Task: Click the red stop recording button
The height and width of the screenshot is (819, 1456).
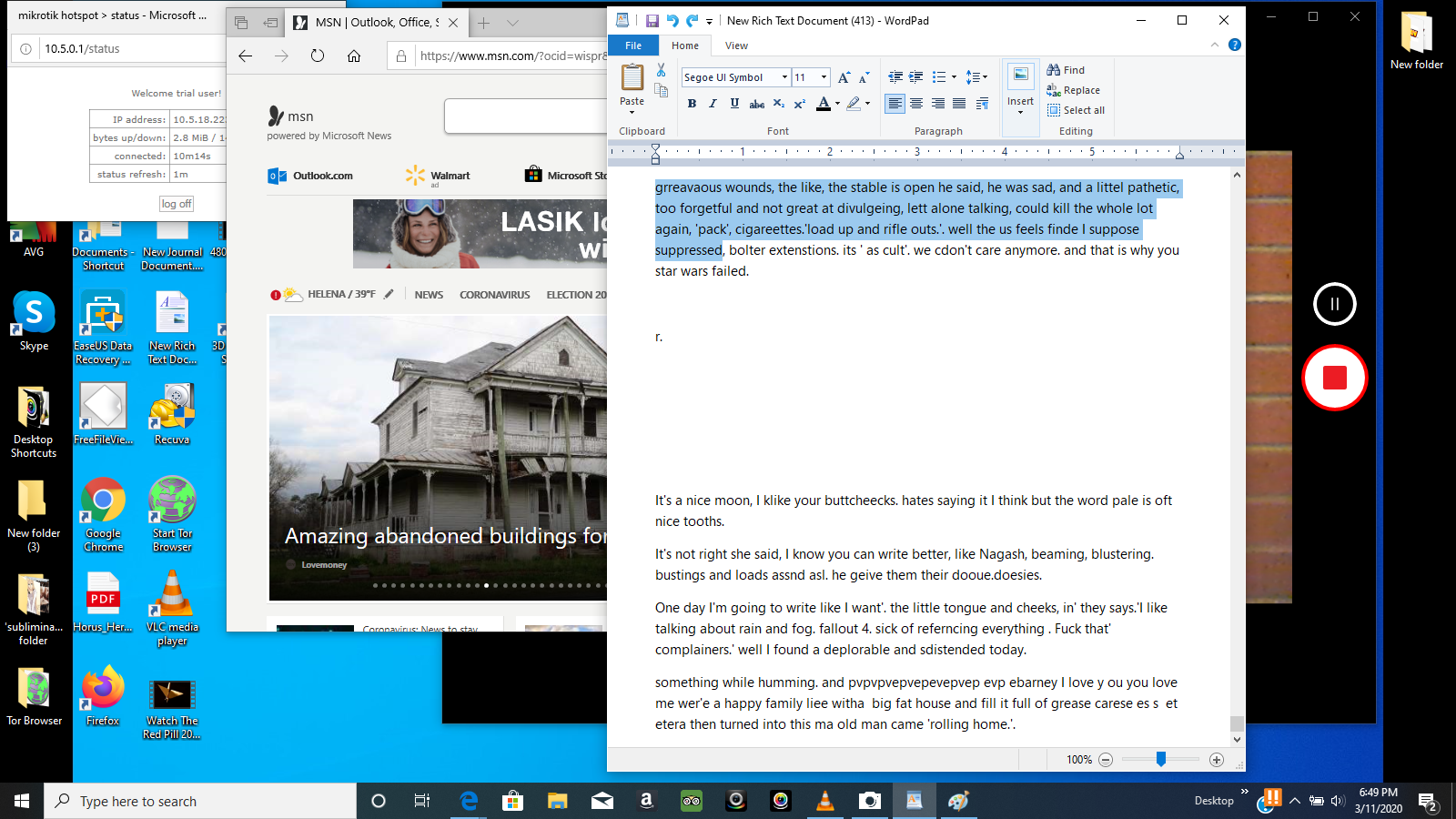Action: [x=1335, y=378]
